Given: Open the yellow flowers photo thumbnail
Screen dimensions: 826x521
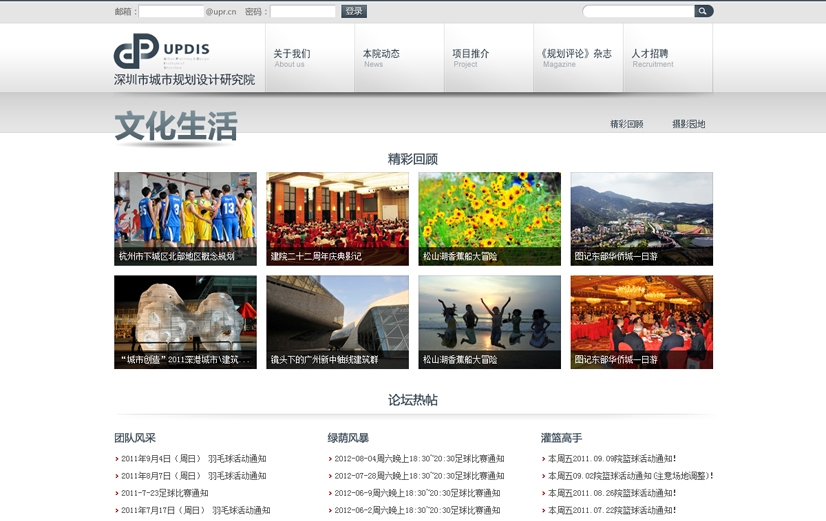Looking at the screenshot, I should point(489,218).
